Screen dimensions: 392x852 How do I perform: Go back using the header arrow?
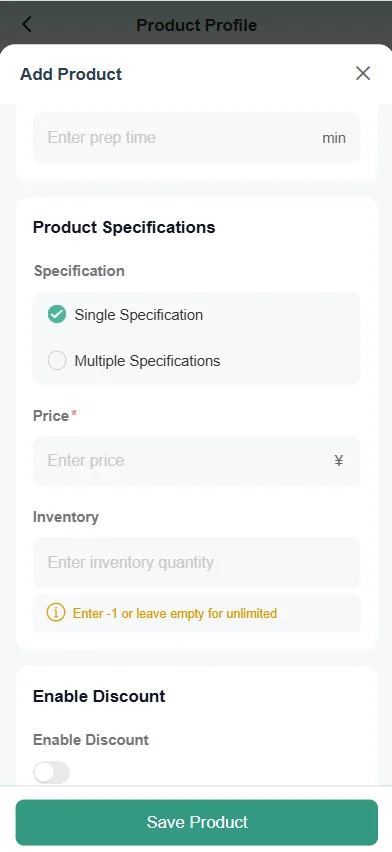(x=27, y=24)
